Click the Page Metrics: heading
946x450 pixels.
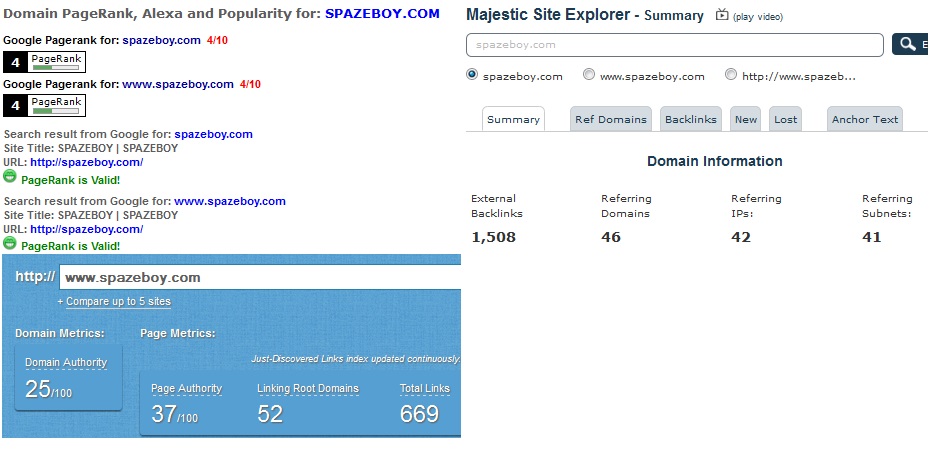tap(178, 333)
